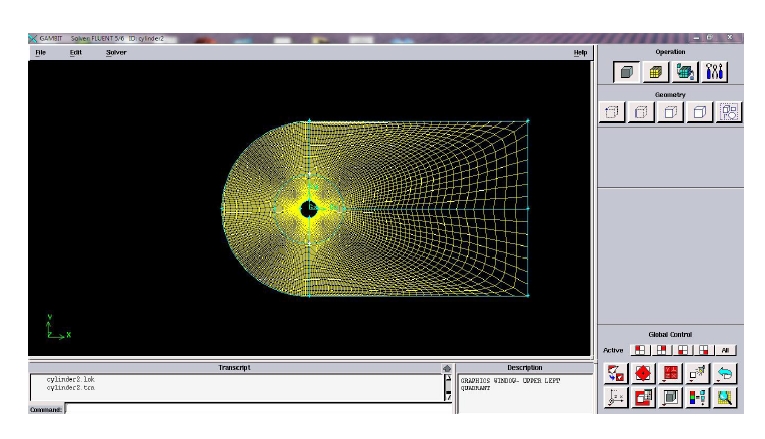765x439 pixels.
Task: Select the Volume geometry command button
Action: 700,112
